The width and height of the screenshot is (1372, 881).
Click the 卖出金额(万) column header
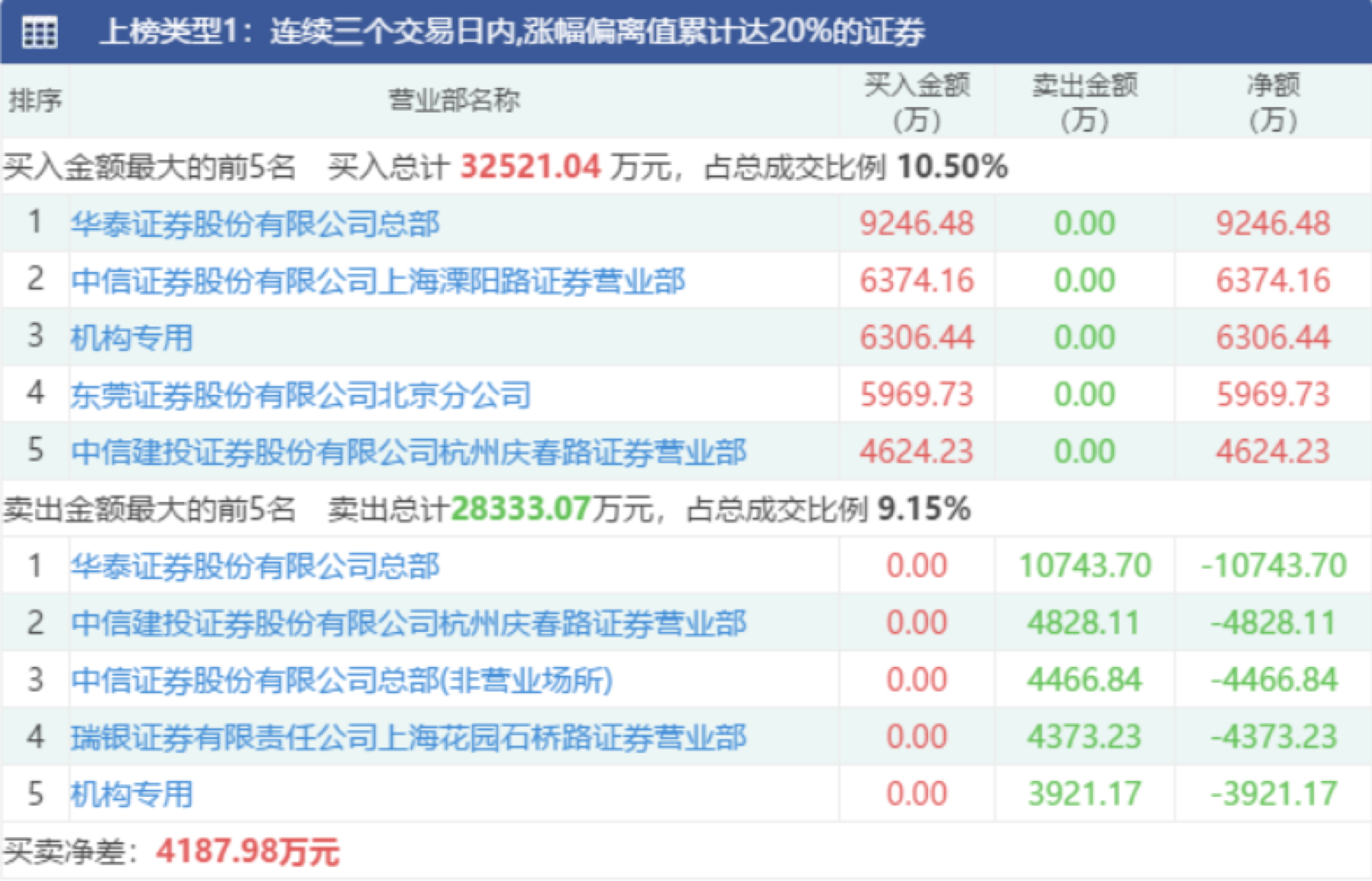[x=1084, y=102]
